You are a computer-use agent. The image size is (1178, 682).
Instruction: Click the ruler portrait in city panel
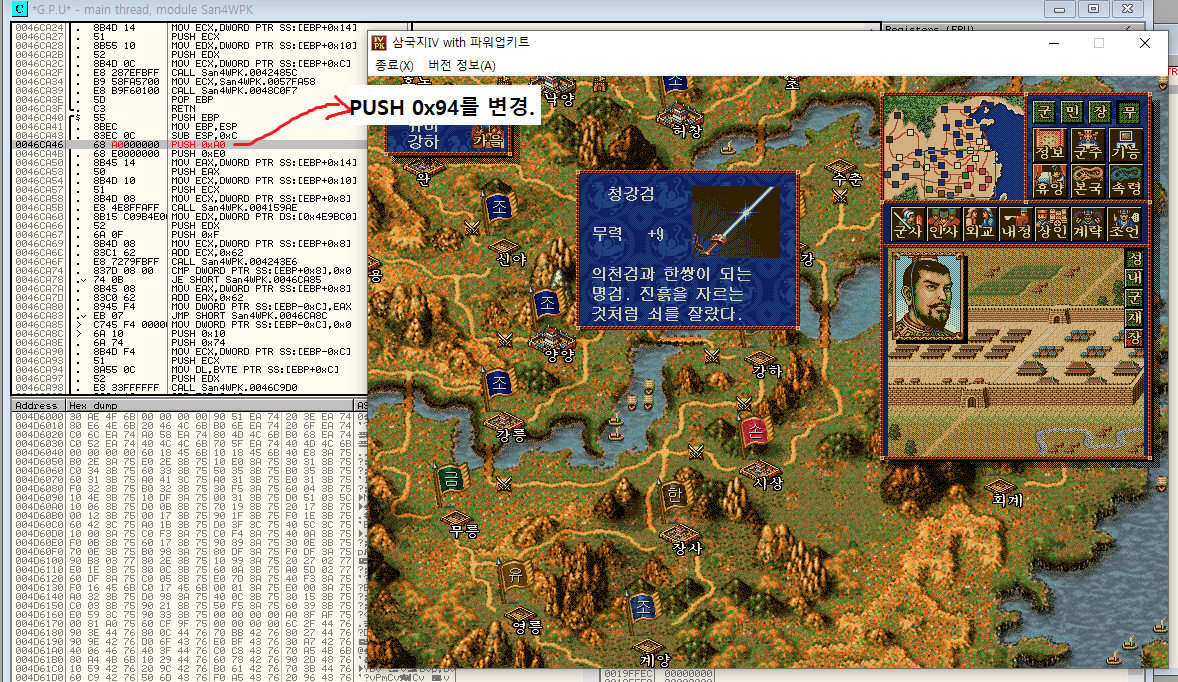(x=929, y=298)
